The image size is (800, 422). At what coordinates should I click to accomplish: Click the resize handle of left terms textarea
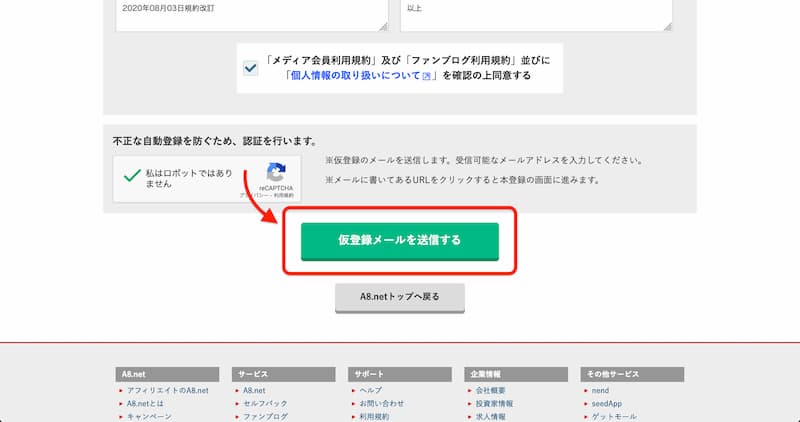click(x=383, y=27)
